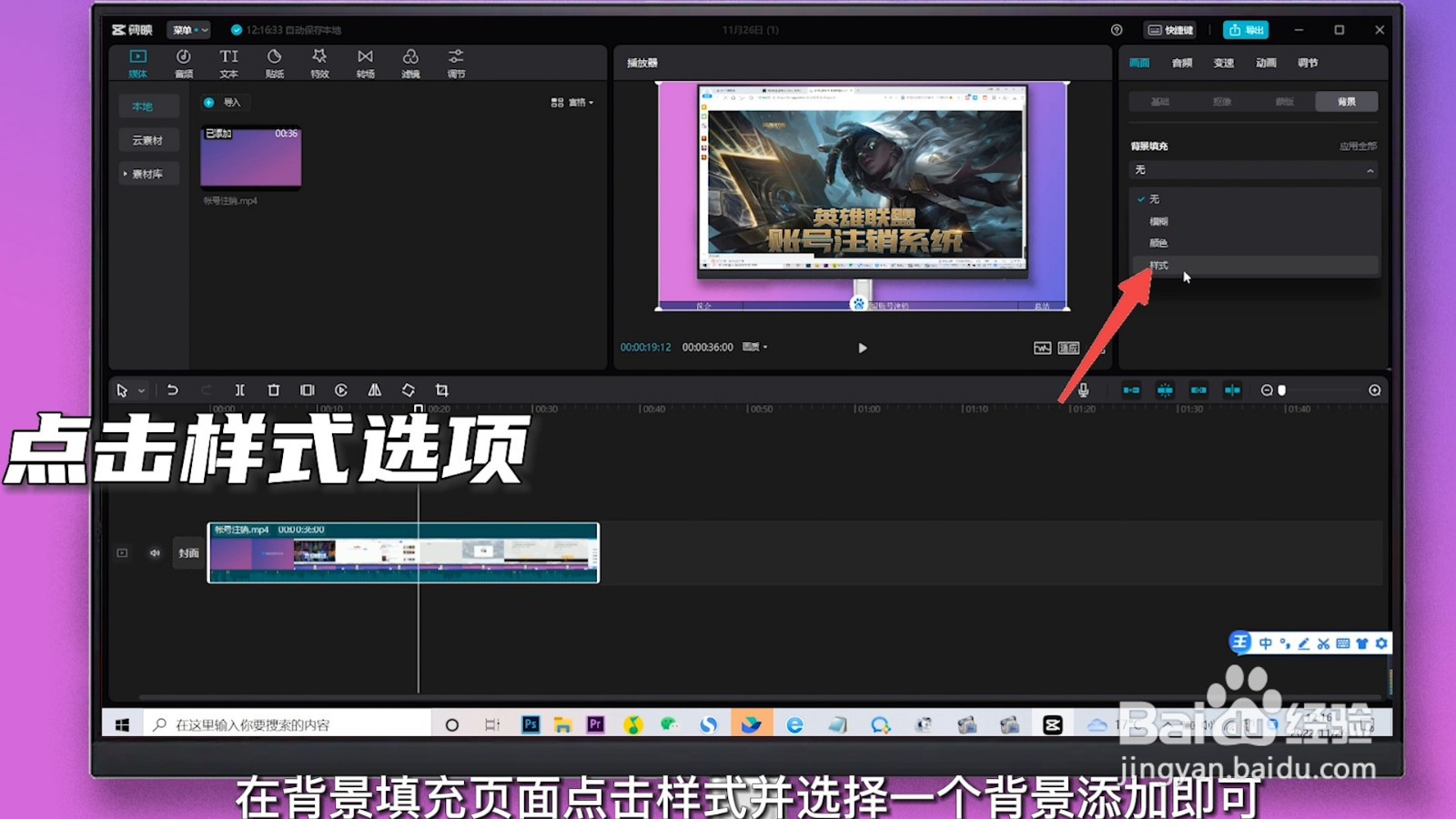Image resolution: width=1456 pixels, height=819 pixels.
Task: Click the split clip tool icon
Action: 239,390
